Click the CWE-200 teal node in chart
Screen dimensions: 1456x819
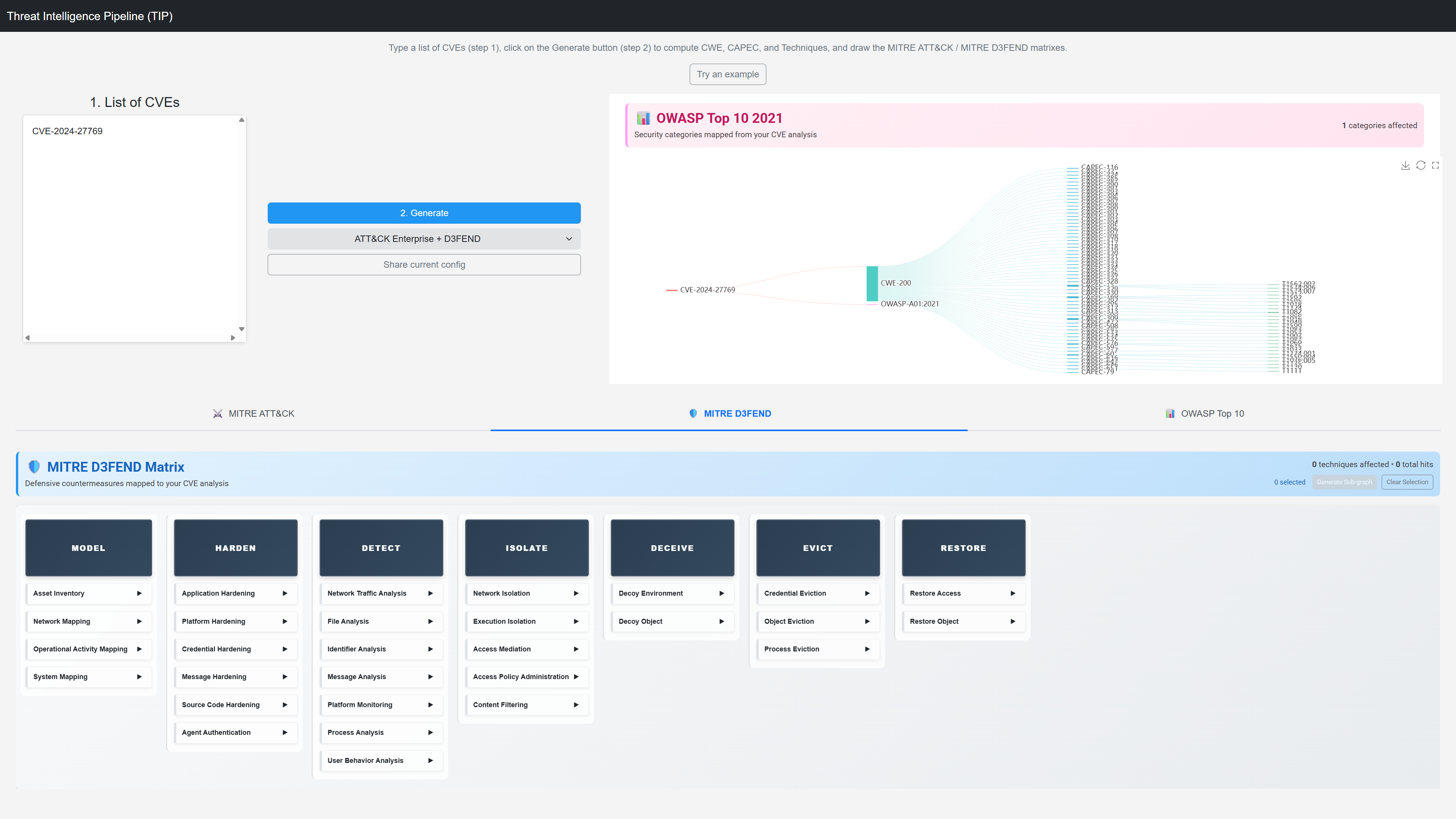(872, 283)
